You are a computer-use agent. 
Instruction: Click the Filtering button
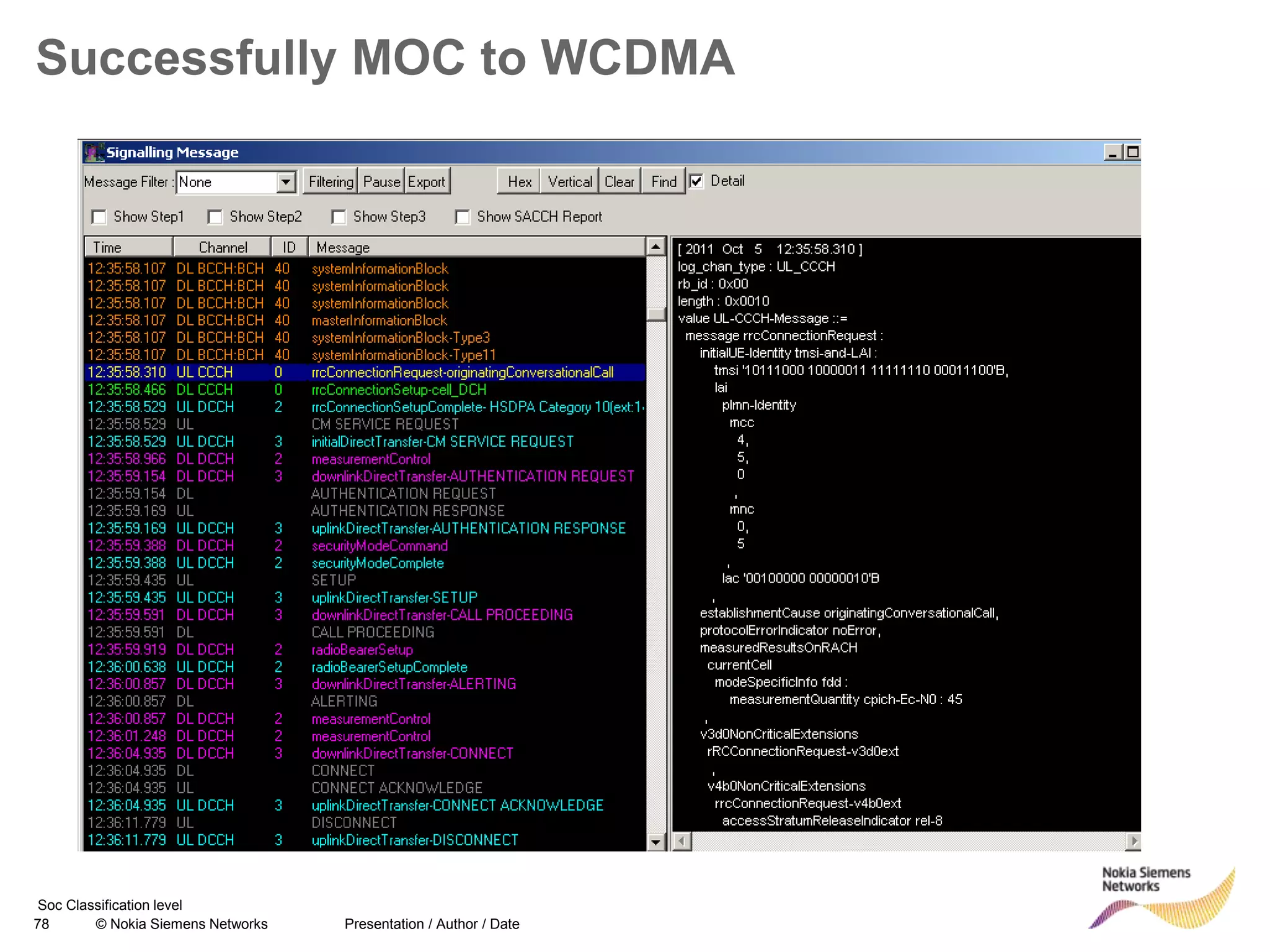tap(331, 182)
